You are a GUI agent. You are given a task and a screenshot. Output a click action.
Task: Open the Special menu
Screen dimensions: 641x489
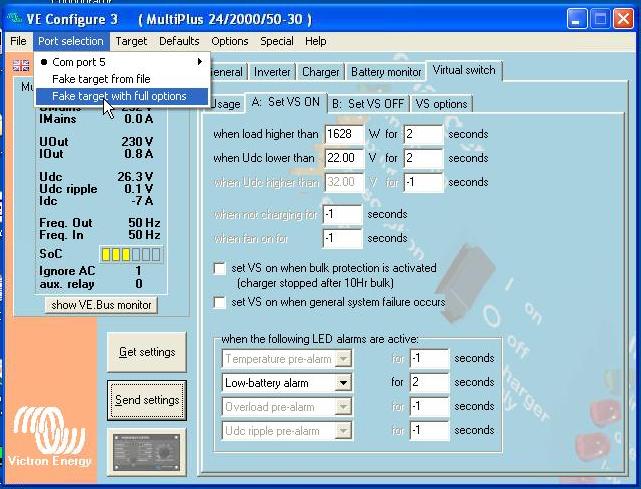277,41
